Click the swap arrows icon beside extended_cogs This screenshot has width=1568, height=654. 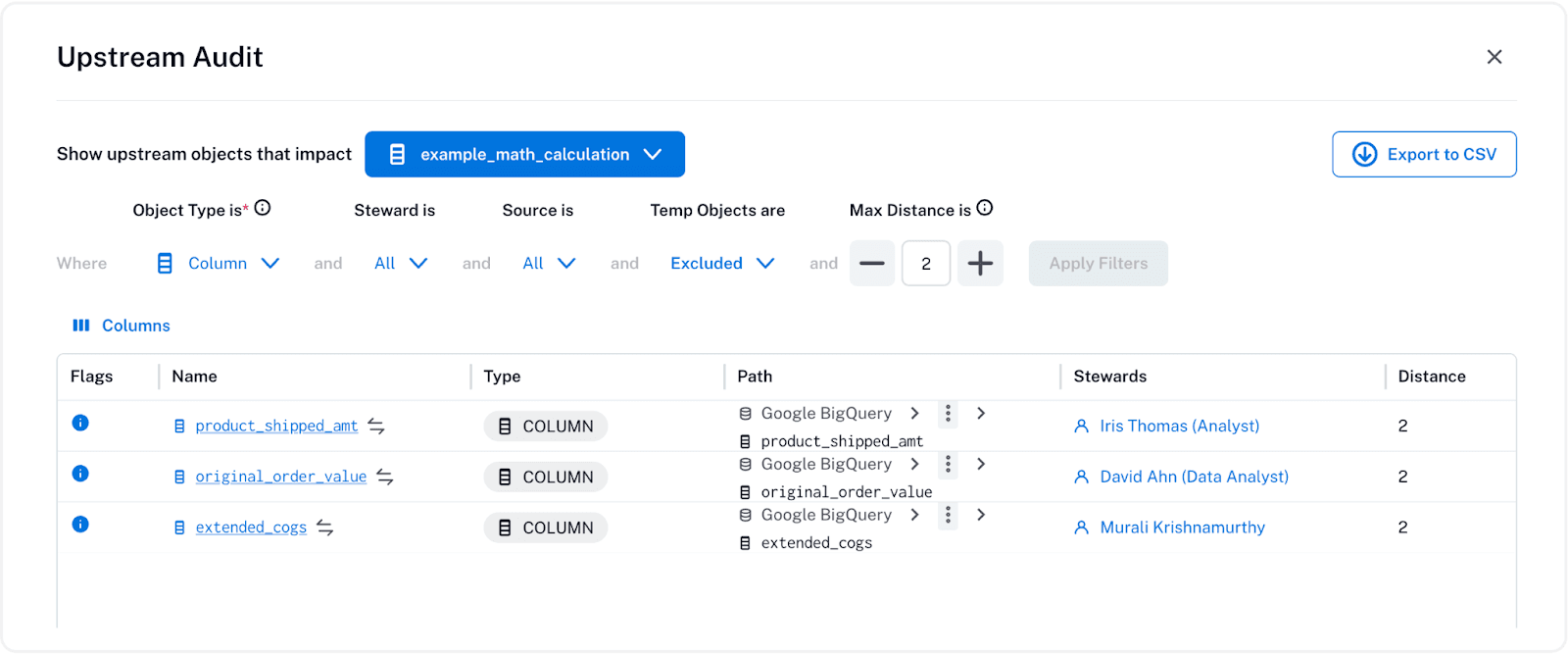coord(325,528)
